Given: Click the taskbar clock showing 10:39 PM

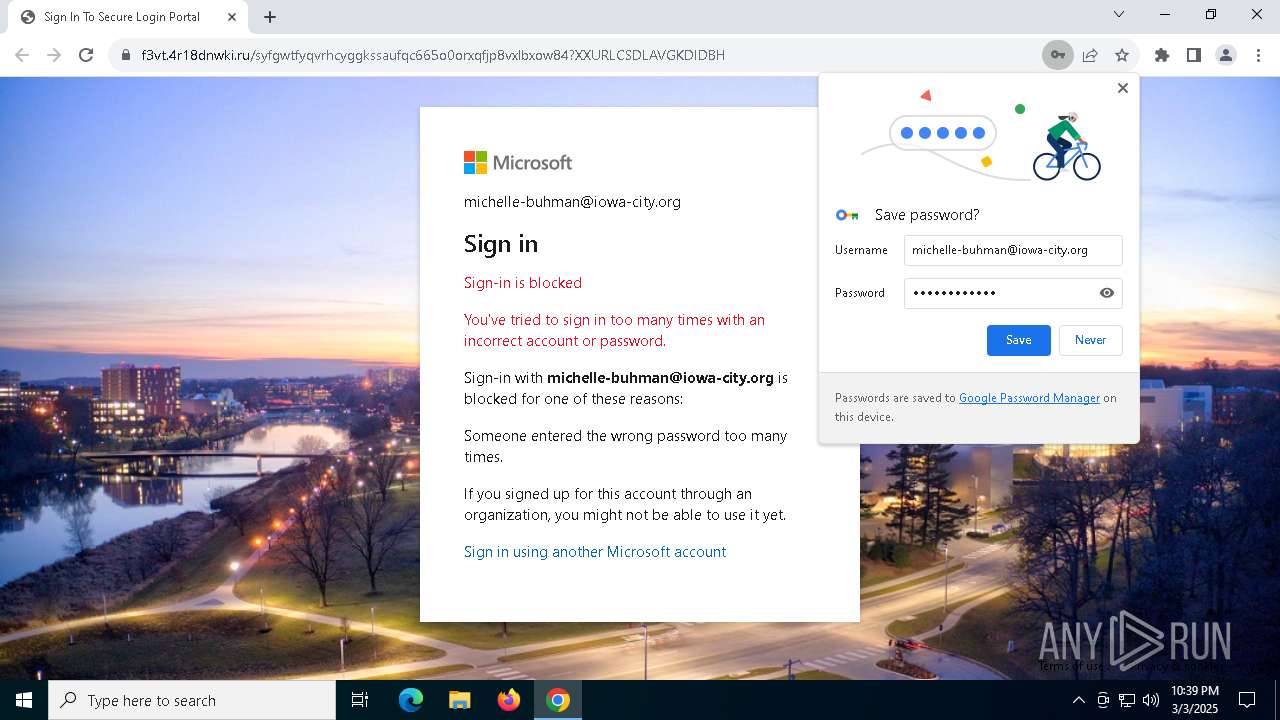Looking at the screenshot, I should 1195,700.
